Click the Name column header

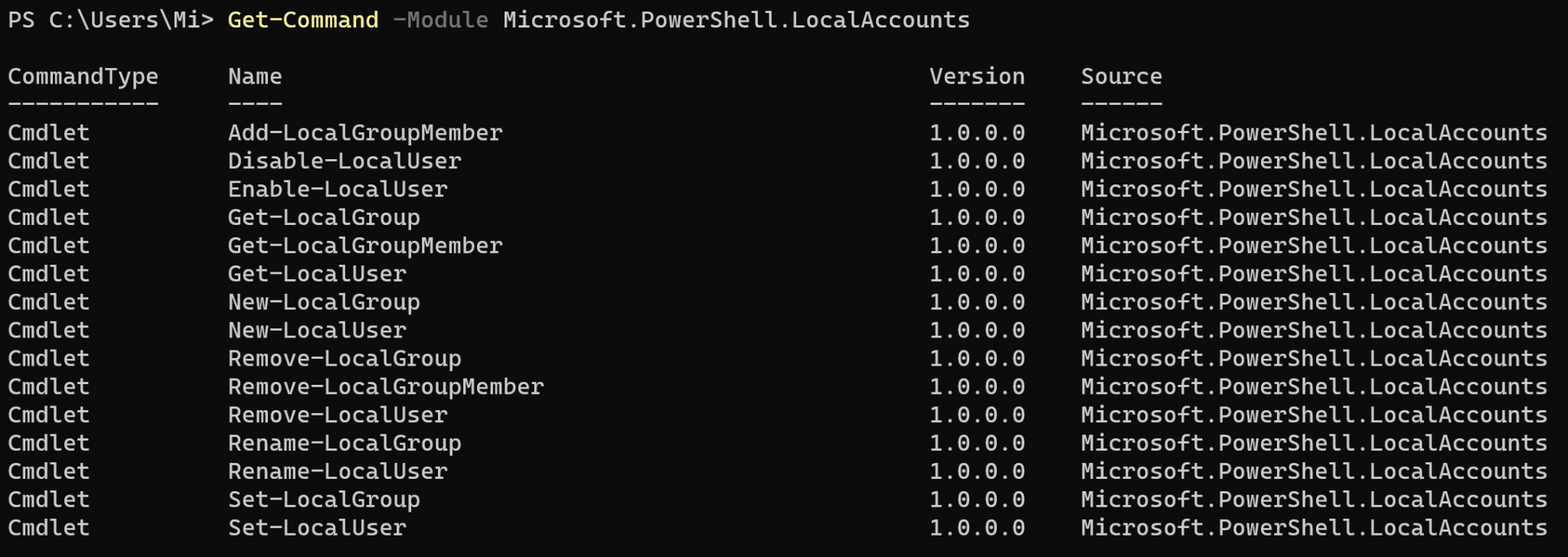click(255, 77)
